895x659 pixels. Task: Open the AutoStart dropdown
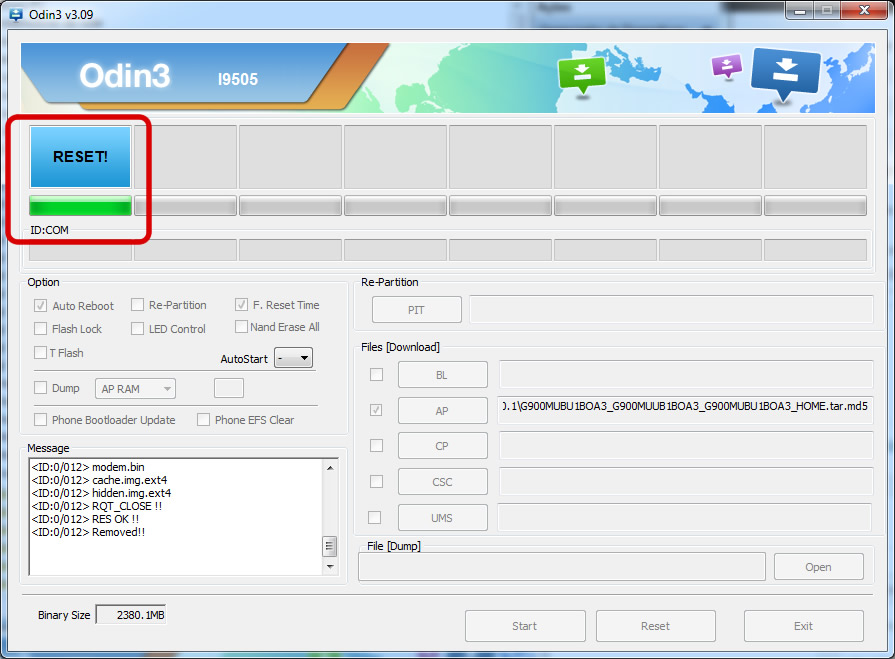pos(293,358)
